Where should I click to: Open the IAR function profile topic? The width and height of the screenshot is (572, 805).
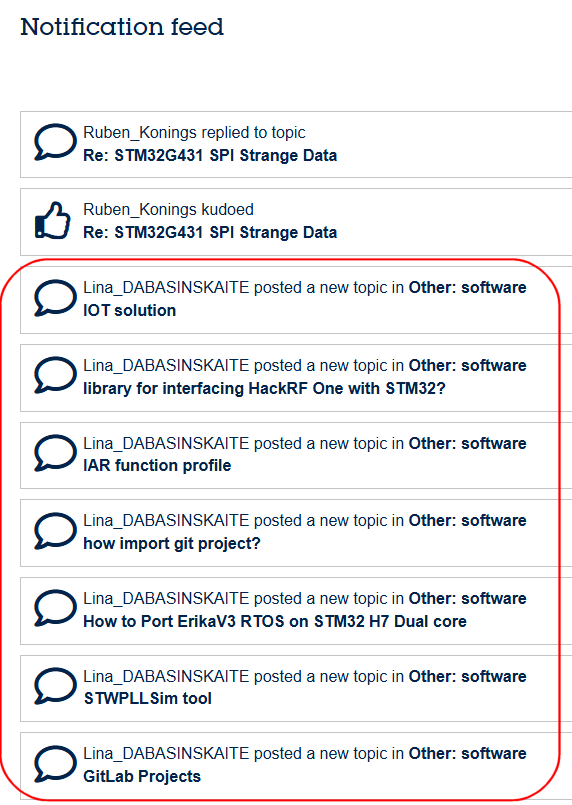click(157, 465)
